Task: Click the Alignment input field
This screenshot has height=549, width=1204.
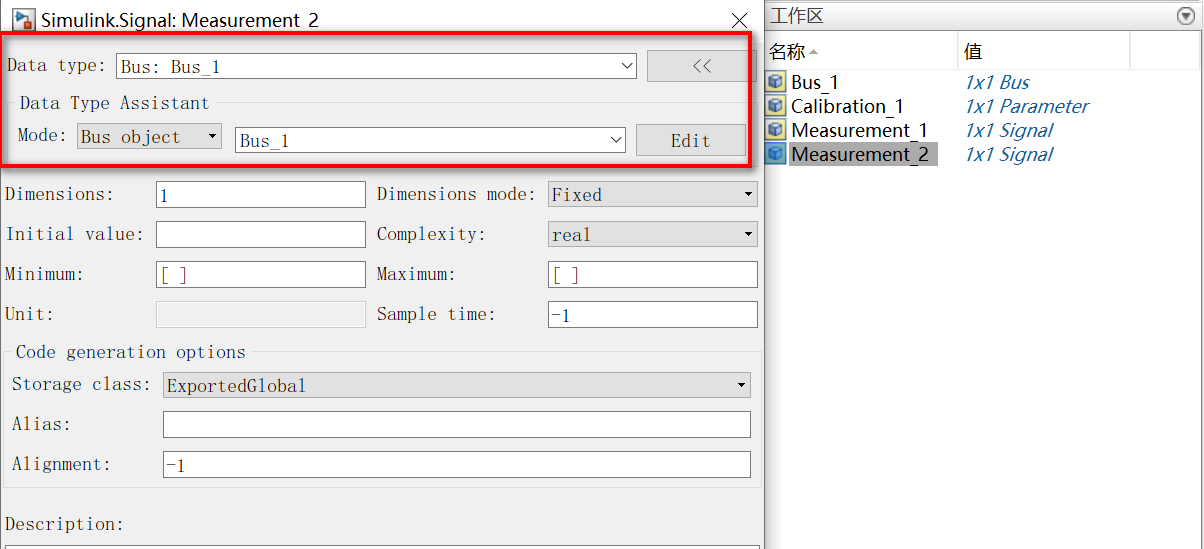Action: pos(457,465)
